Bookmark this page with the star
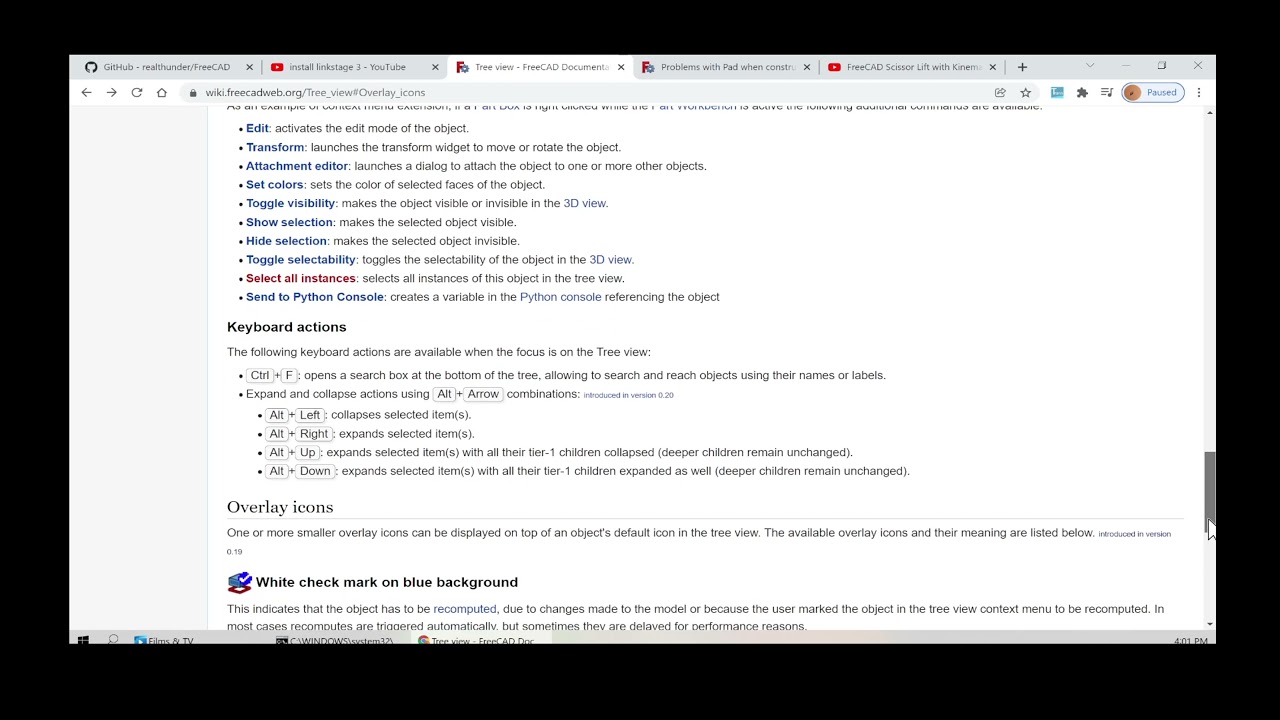This screenshot has width=1280, height=720. pos(1025,92)
